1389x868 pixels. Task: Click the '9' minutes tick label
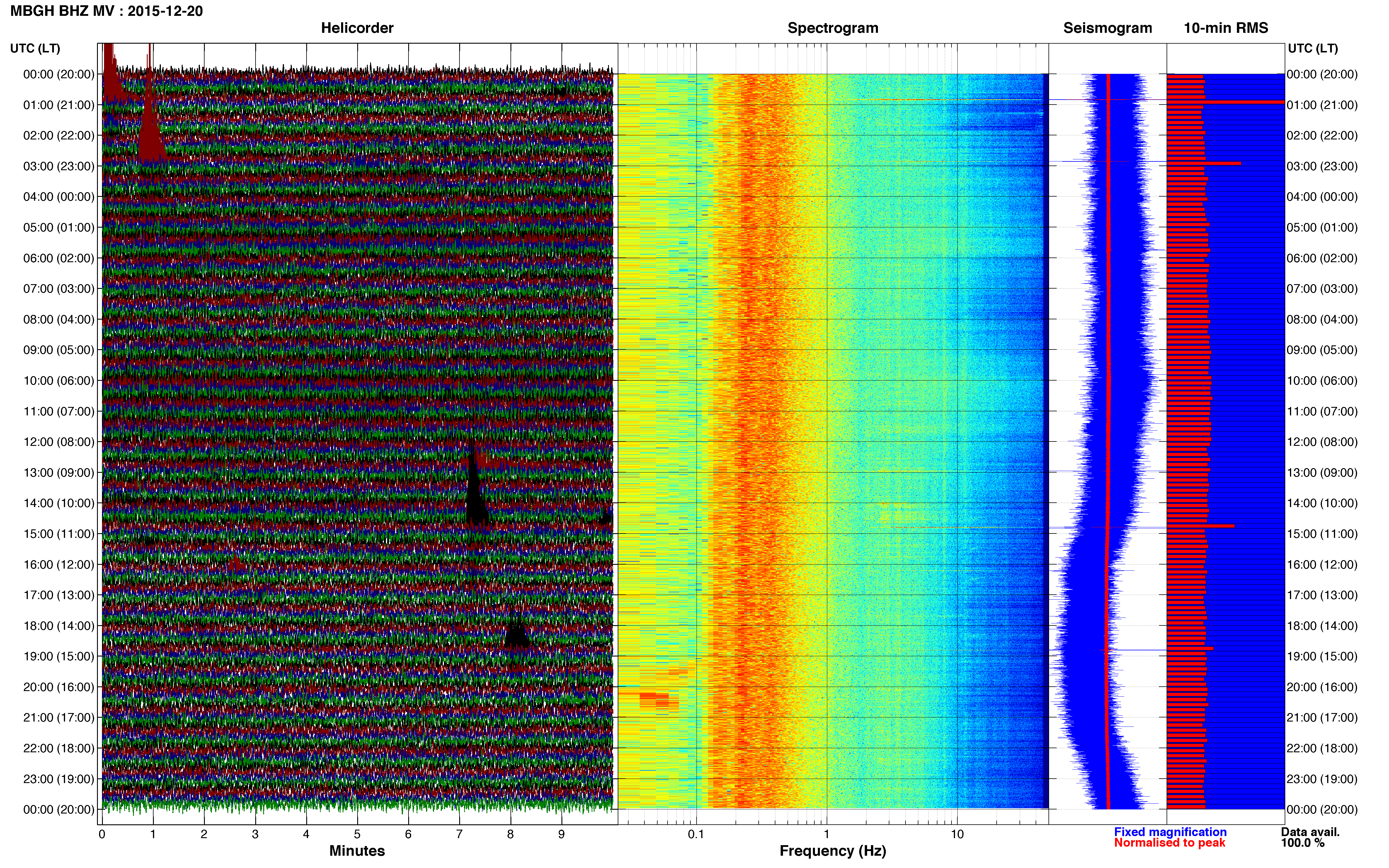[x=561, y=834]
